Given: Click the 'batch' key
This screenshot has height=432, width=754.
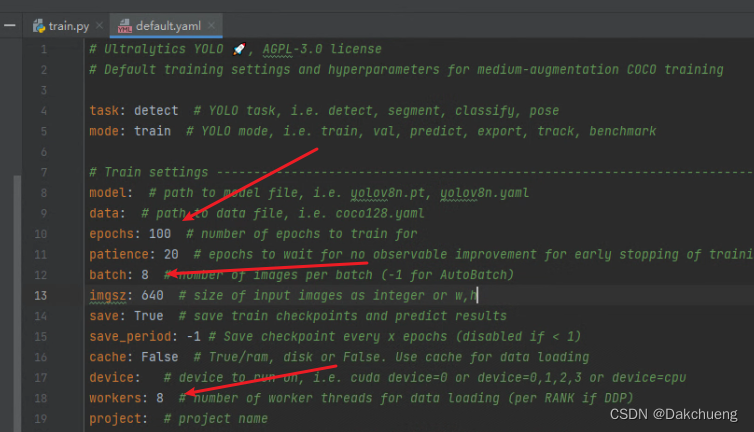Looking at the screenshot, I should pyautogui.click(x=108, y=275).
